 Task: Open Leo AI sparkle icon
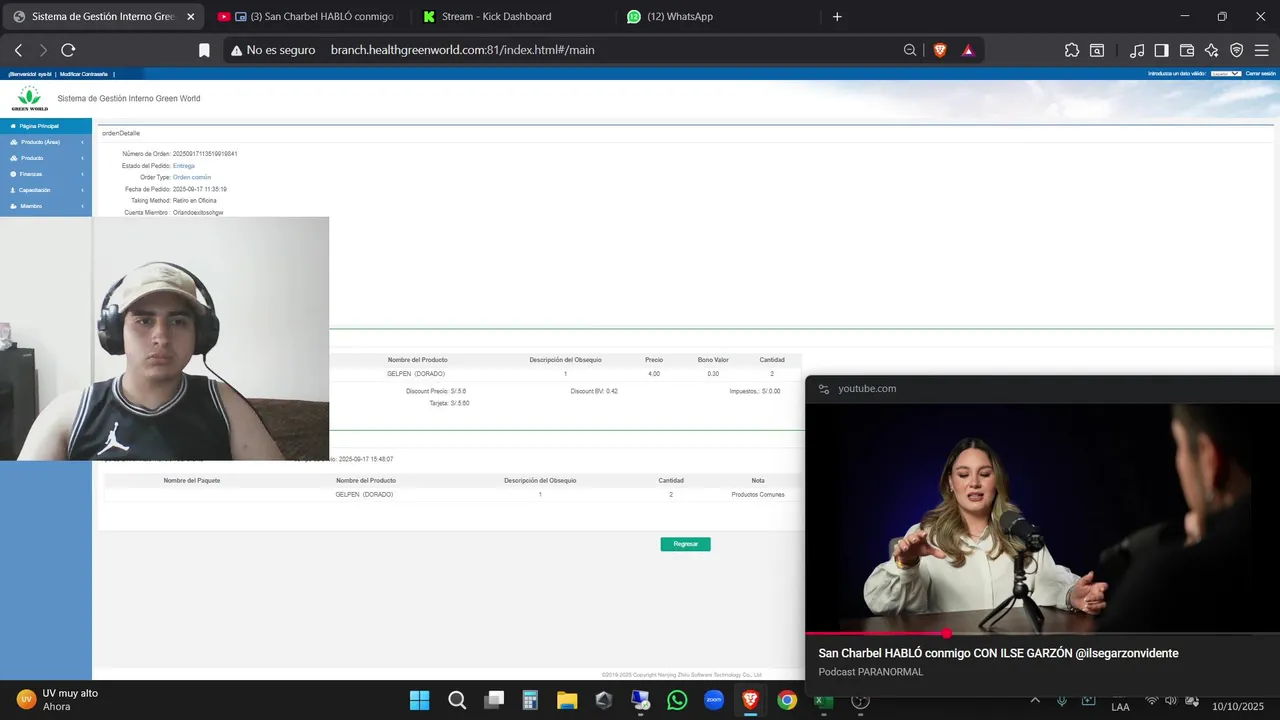(x=1212, y=50)
